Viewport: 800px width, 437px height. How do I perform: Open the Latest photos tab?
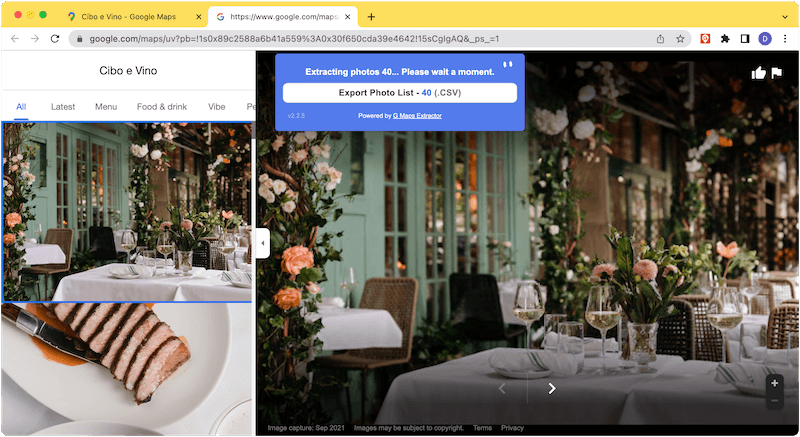63,107
